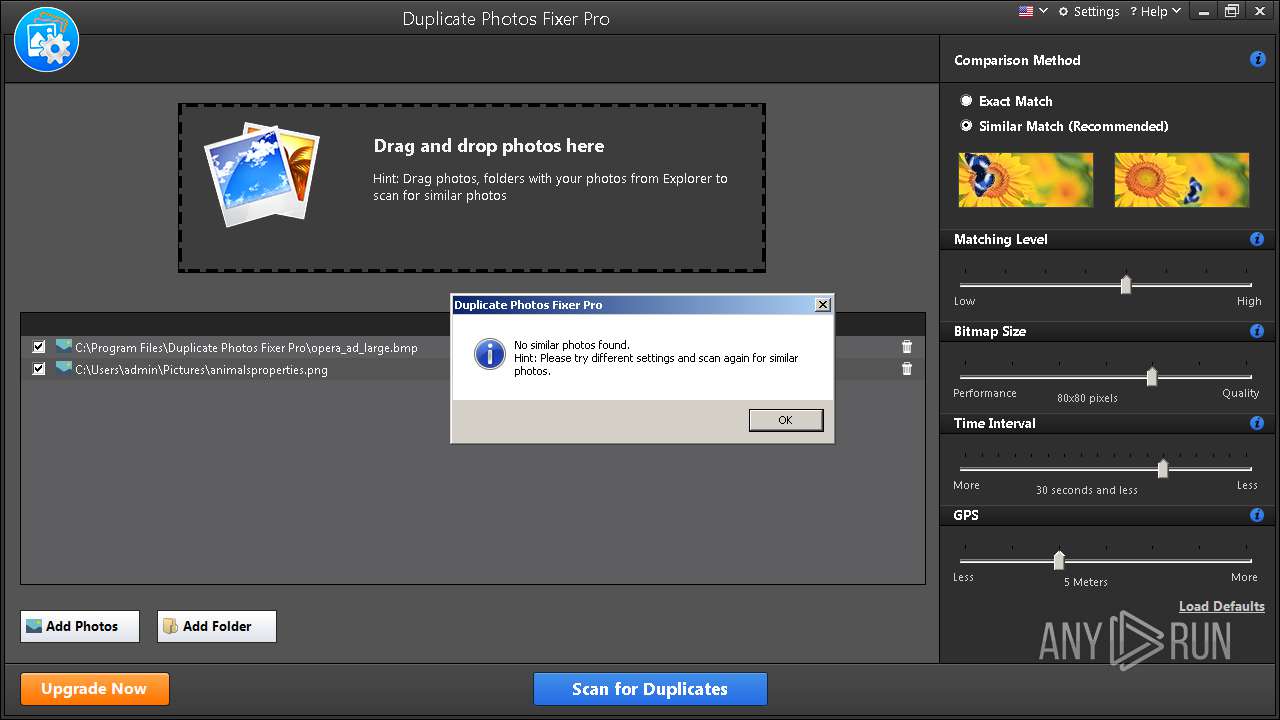The width and height of the screenshot is (1280, 720).
Task: Click the Bitmap Size slider handle
Action: tap(1152, 377)
